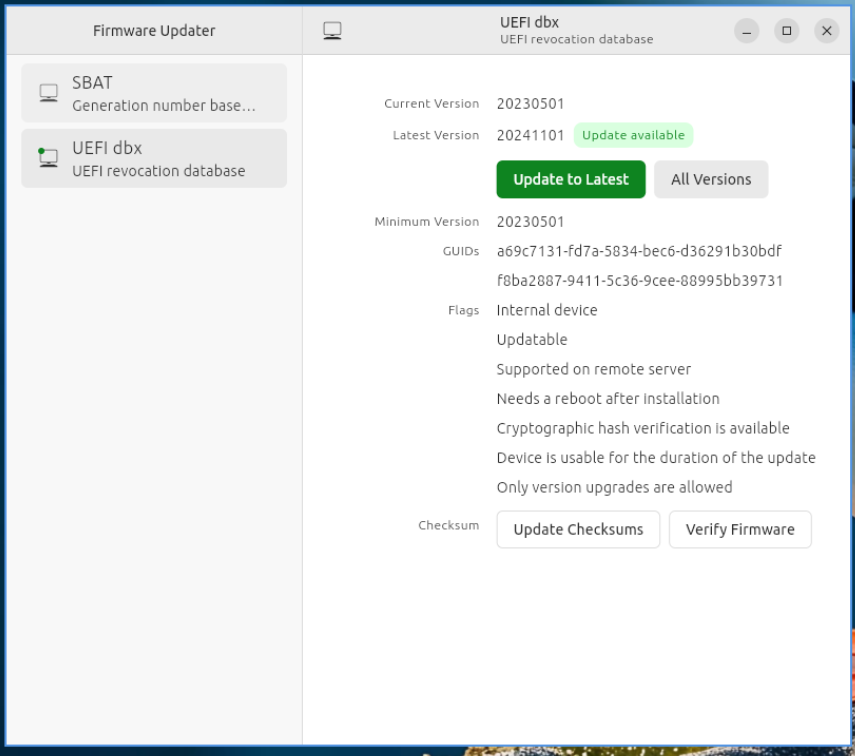Image resolution: width=855 pixels, height=756 pixels.
Task: Click the Needs a reboot after installation flag
Action: pyautogui.click(x=607, y=399)
